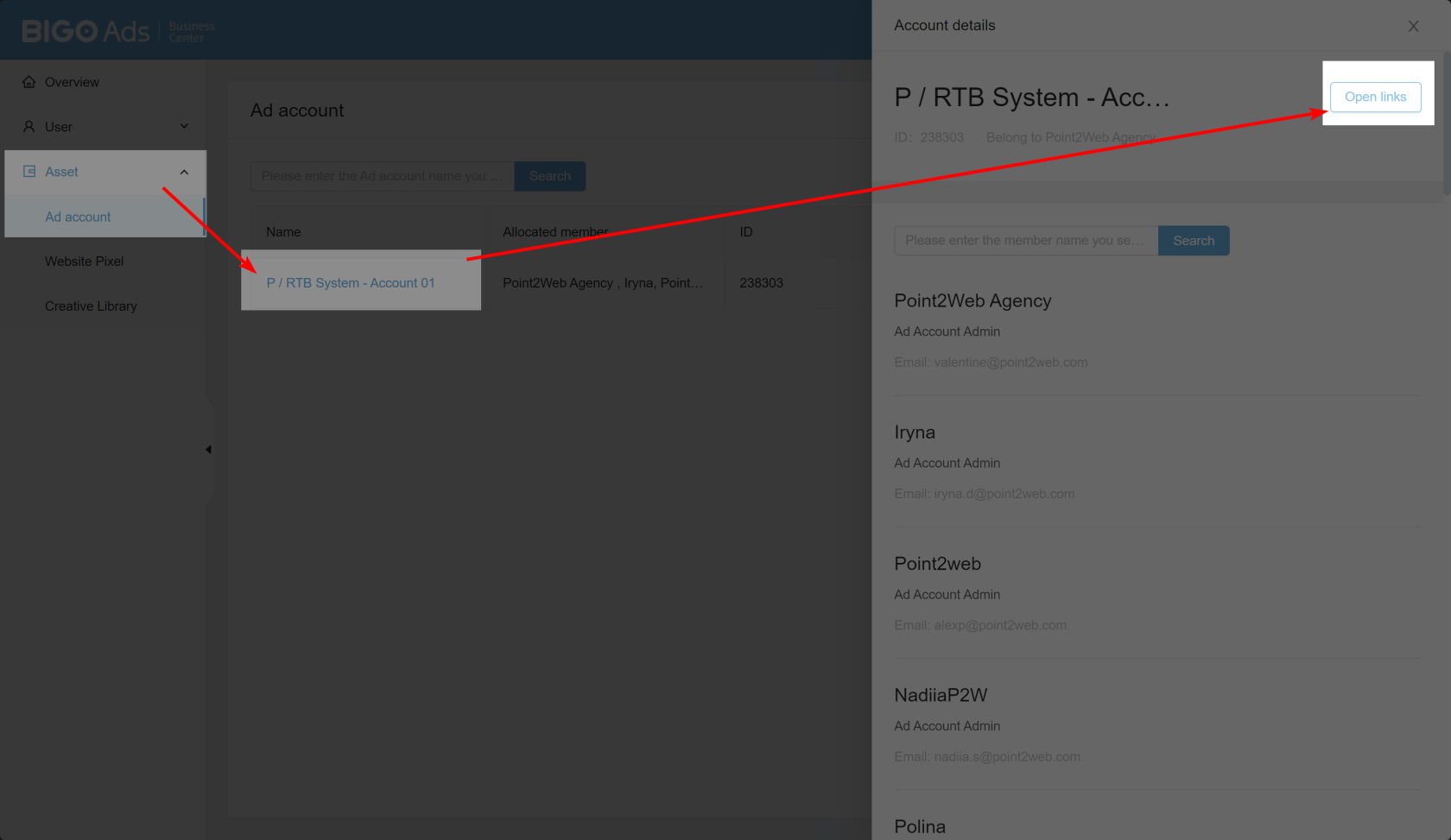Click email iryna.d@point2web.com
Image resolution: width=1451 pixels, height=840 pixels.
(x=1004, y=494)
